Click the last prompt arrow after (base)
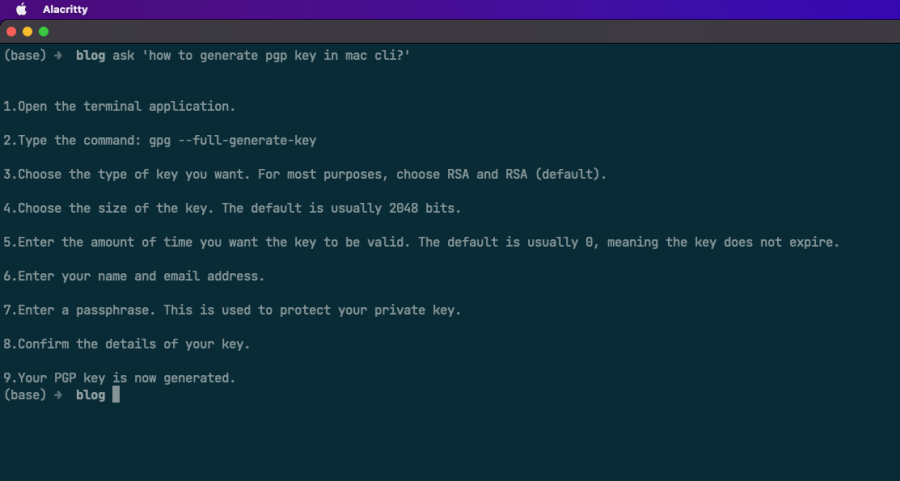This screenshot has height=481, width=900. (x=57, y=395)
